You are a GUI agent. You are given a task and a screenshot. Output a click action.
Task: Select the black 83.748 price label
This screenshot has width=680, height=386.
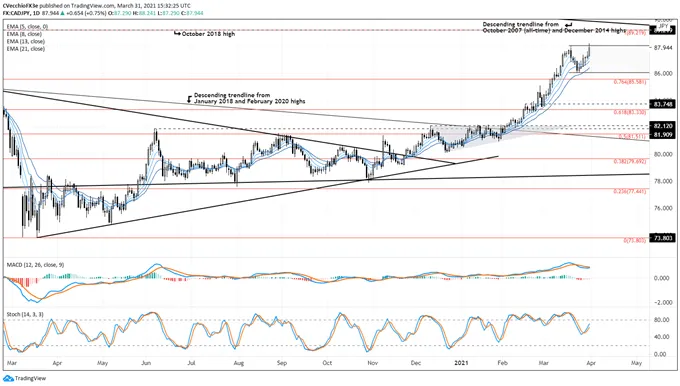[662, 104]
